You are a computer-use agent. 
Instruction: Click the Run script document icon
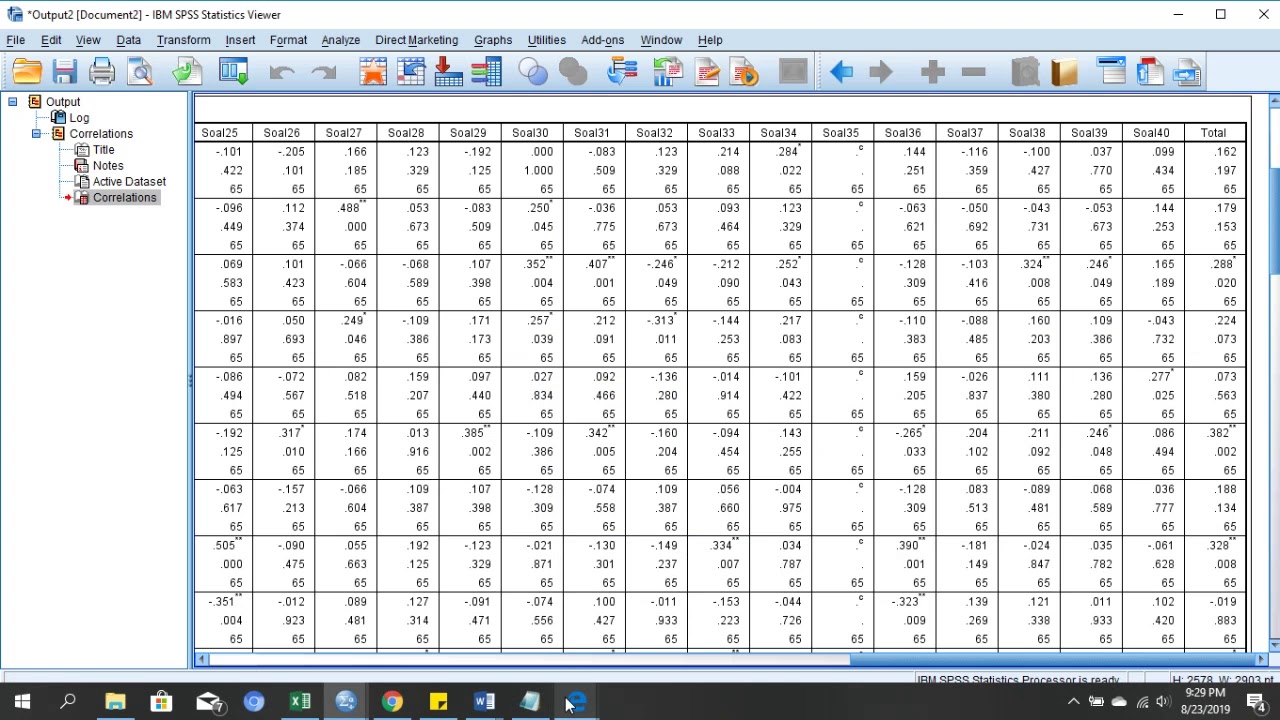[745, 71]
